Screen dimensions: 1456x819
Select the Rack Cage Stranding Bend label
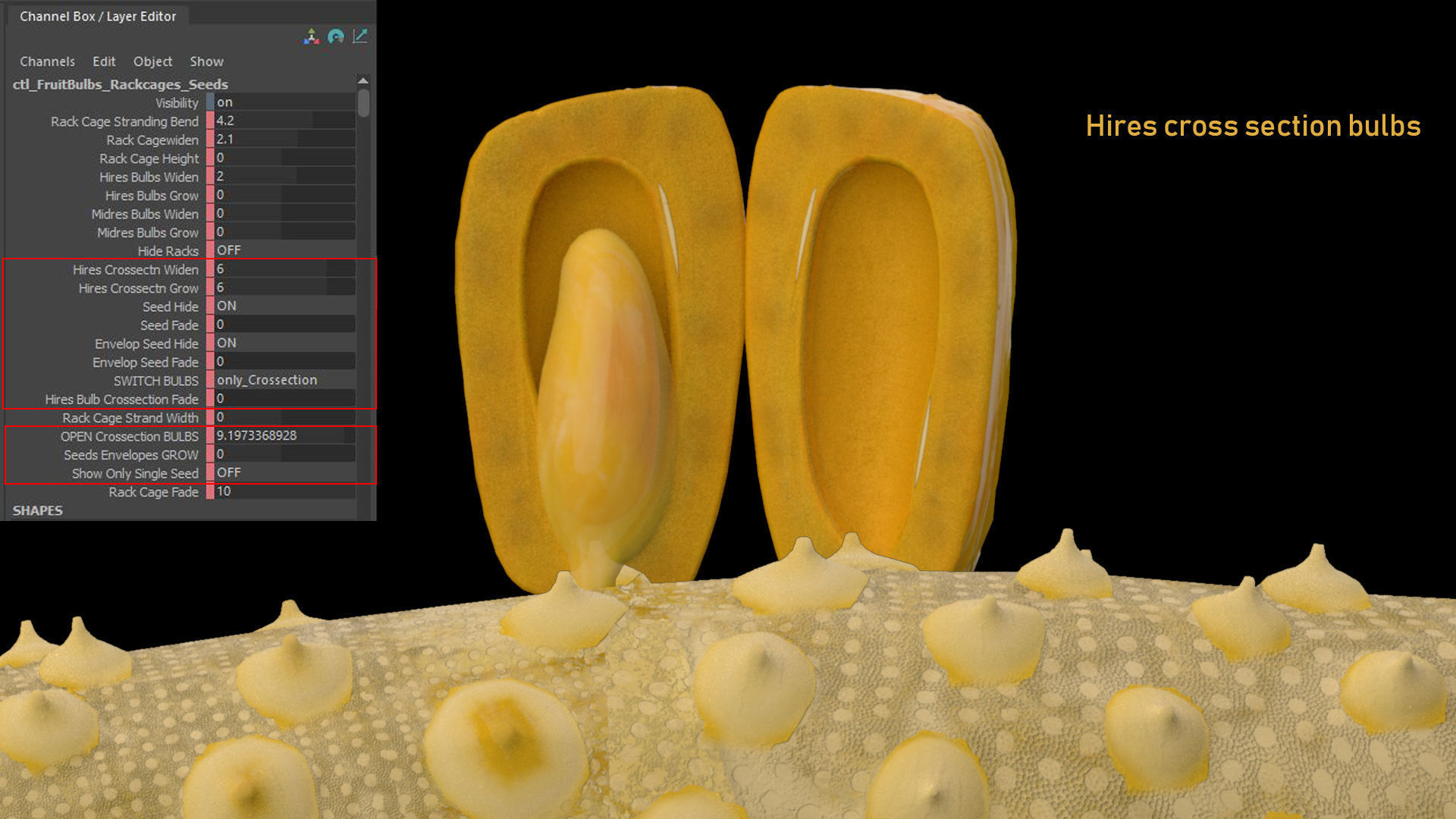(124, 121)
